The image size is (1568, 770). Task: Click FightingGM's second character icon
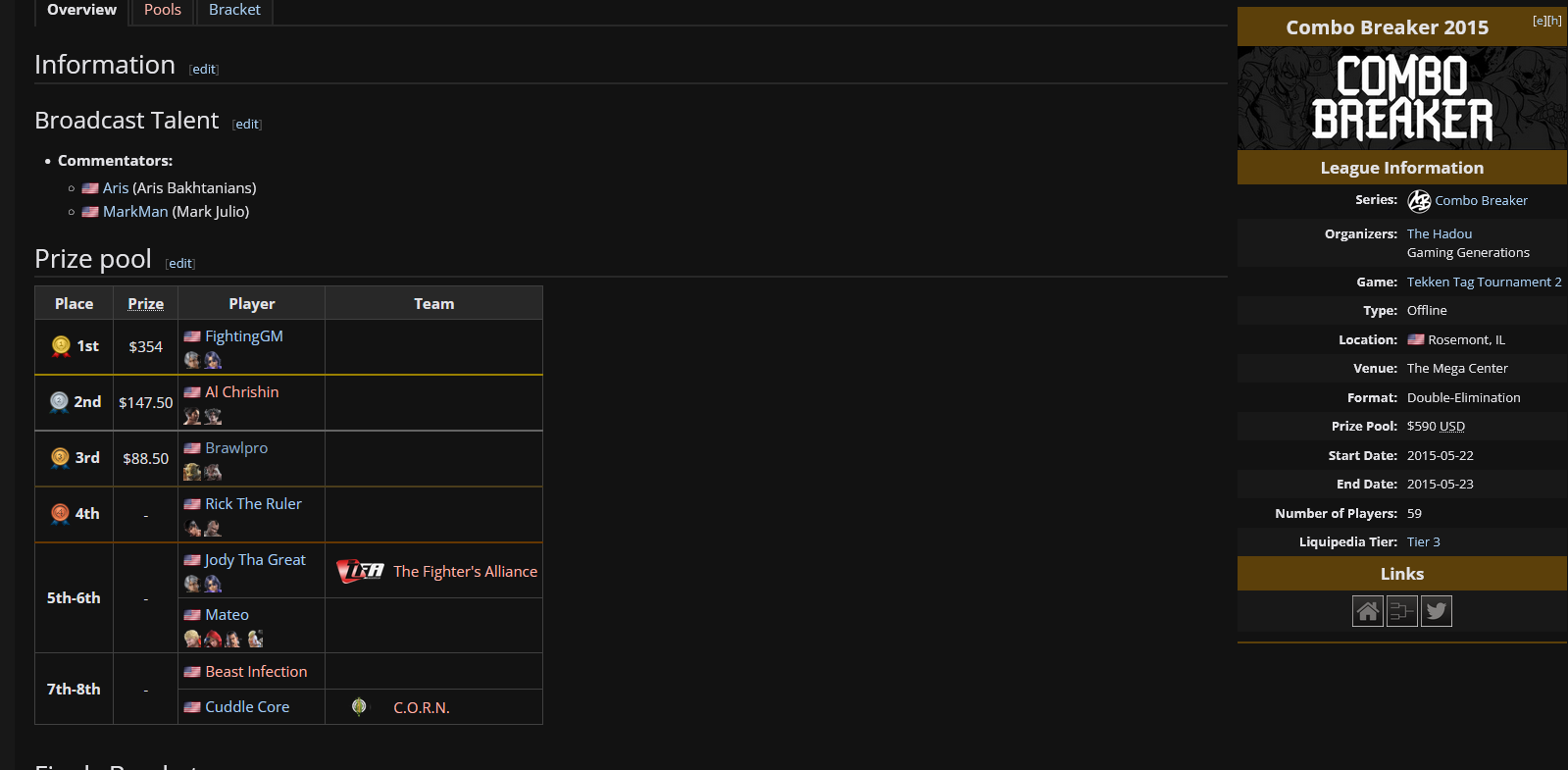click(213, 360)
